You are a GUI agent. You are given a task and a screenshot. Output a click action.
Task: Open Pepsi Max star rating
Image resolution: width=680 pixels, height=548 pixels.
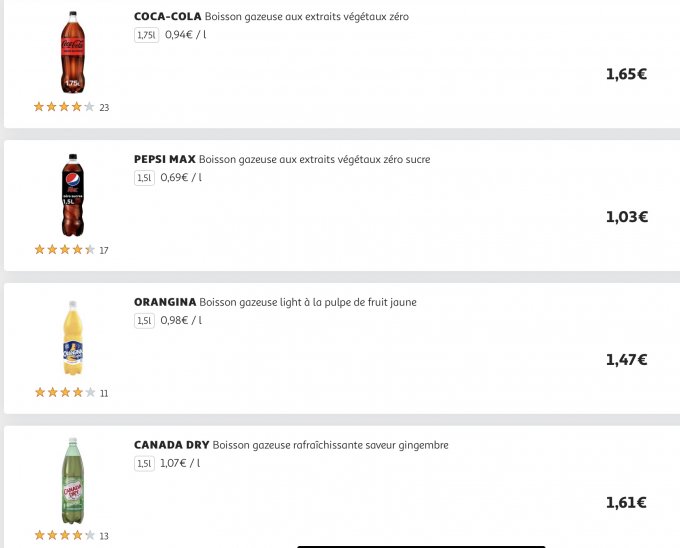pyautogui.click(x=64, y=250)
